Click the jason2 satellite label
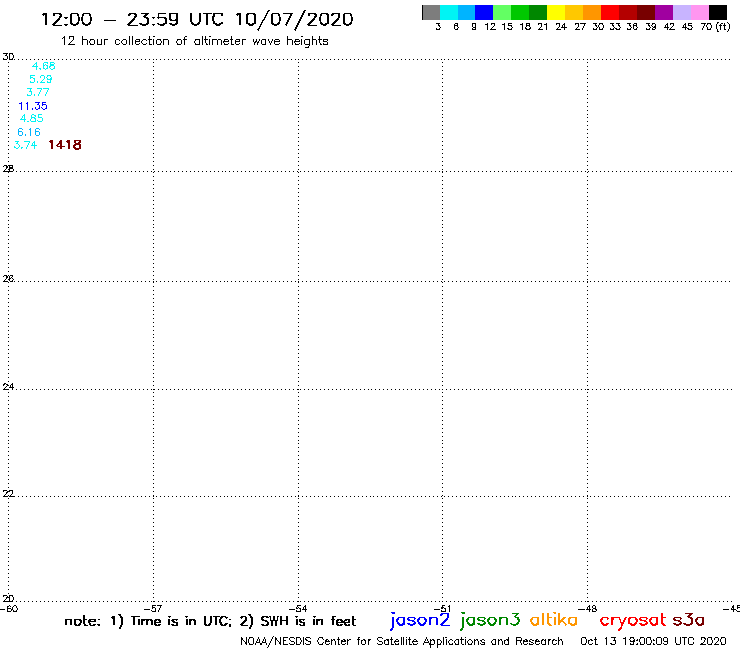Viewport: 740px width, 650px height. pyautogui.click(x=420, y=620)
